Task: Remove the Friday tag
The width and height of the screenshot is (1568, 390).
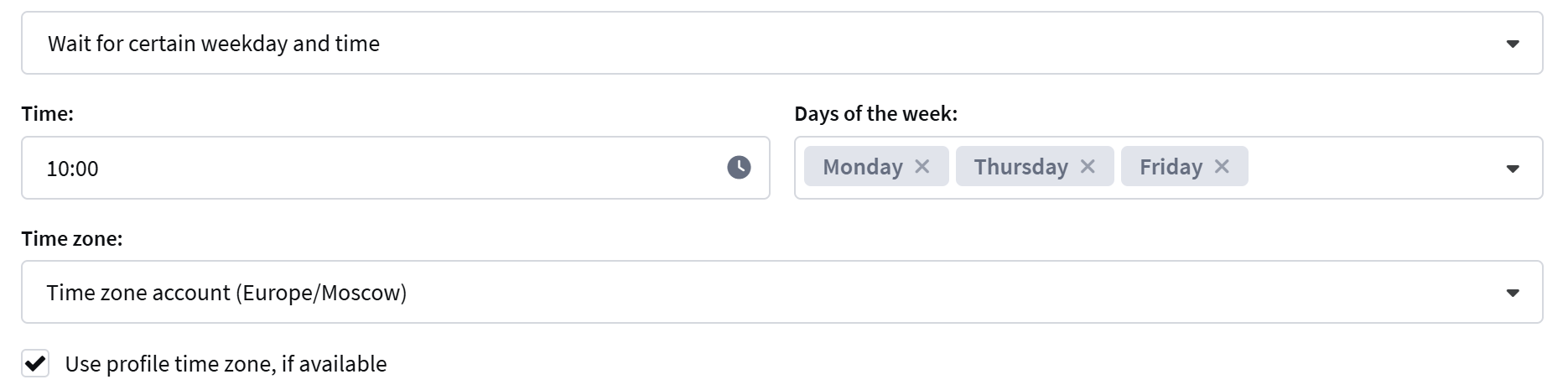Action: coord(1222,167)
